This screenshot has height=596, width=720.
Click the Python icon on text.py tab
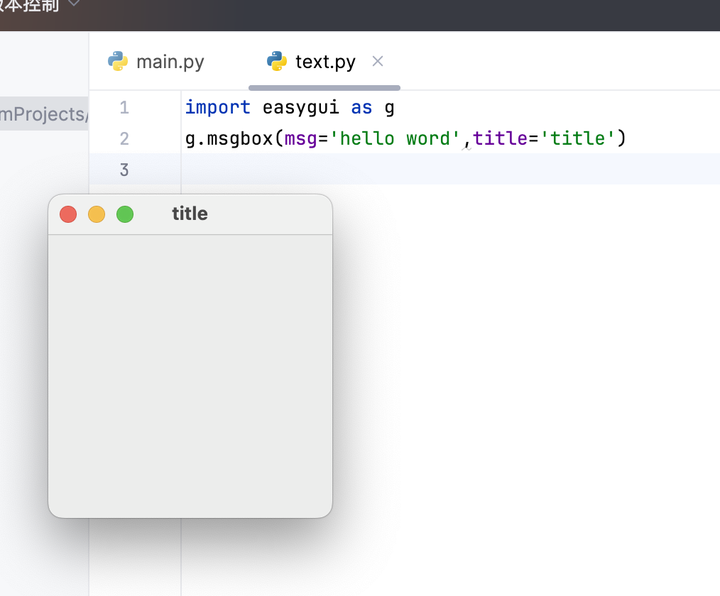click(x=277, y=61)
